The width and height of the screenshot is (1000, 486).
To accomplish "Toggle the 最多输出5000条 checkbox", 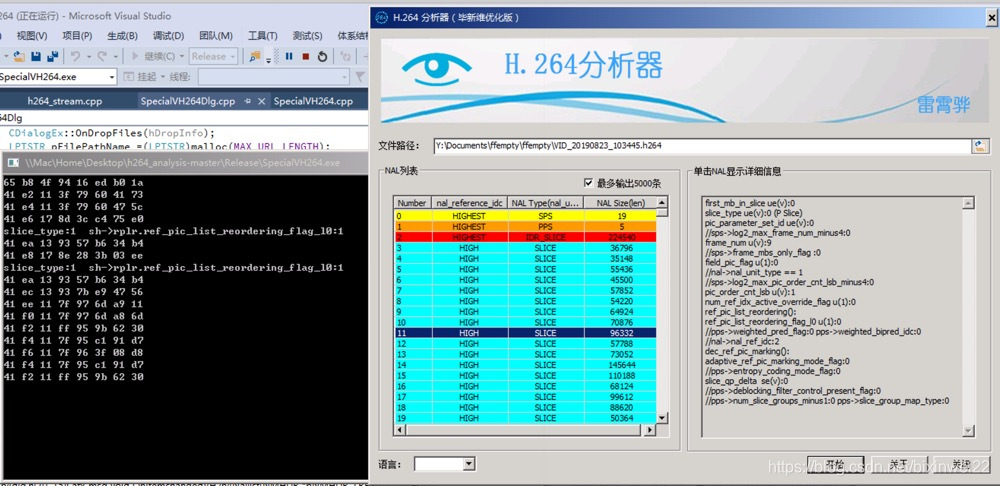I will click(589, 183).
